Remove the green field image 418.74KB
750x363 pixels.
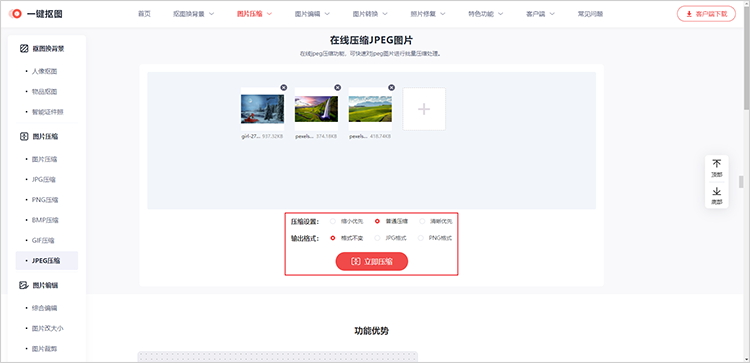(392, 88)
